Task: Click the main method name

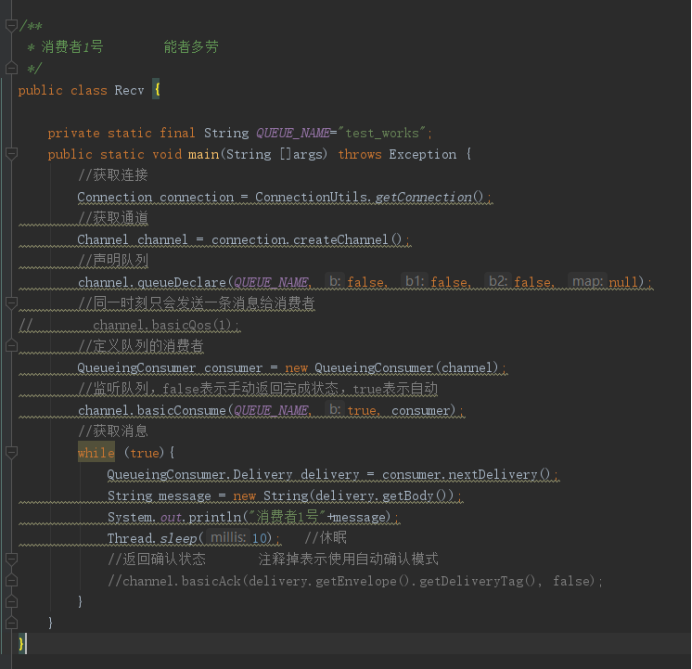Action: tap(203, 154)
